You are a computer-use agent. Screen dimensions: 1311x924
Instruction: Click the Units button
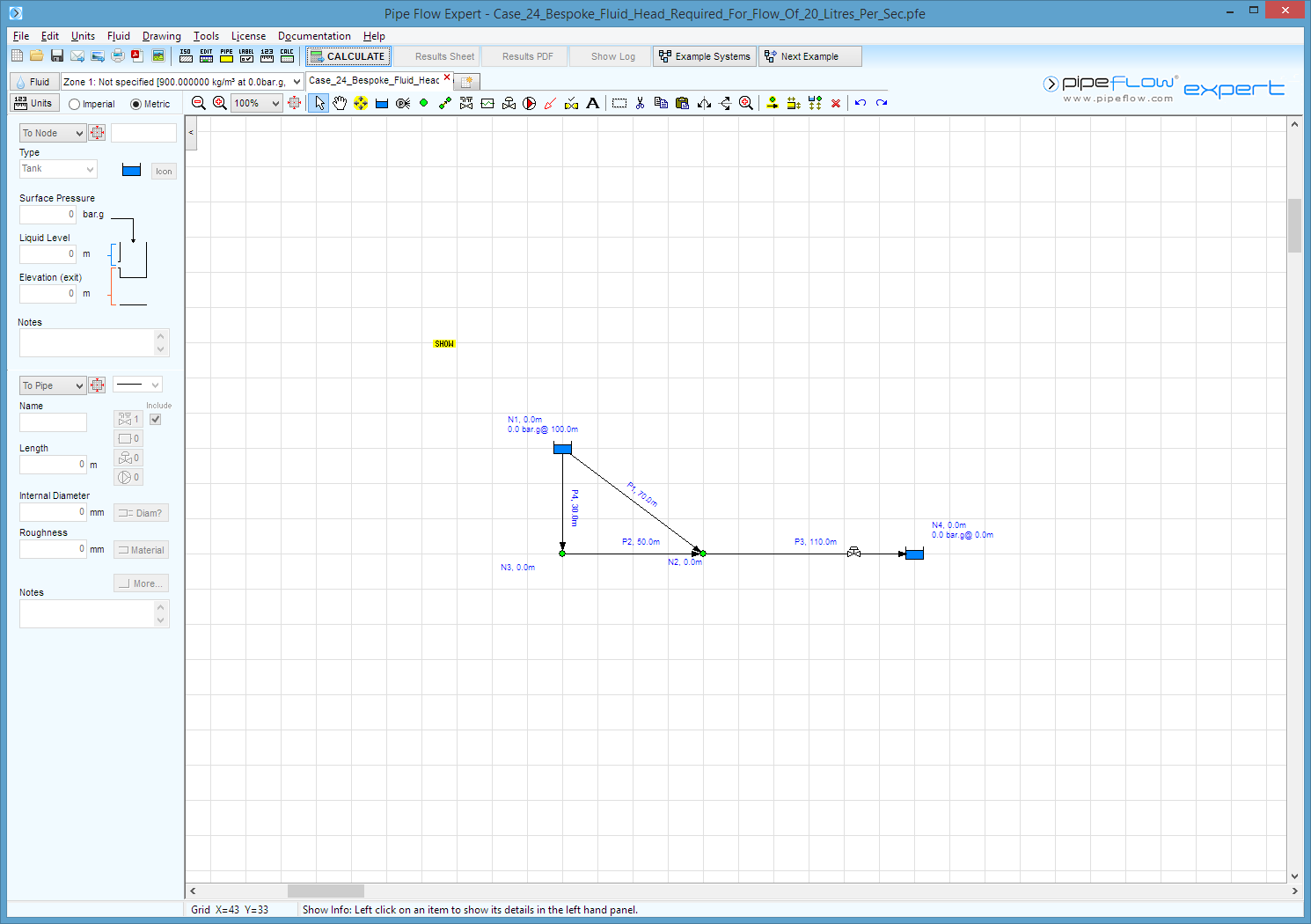click(x=34, y=103)
